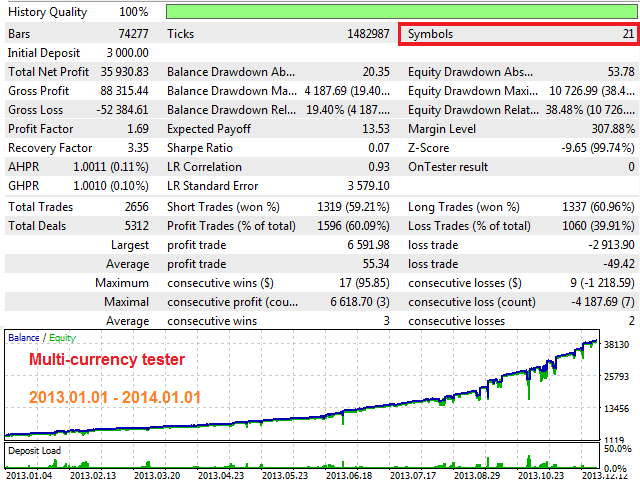Click the Balance / Equity chart legend
640x480 pixels.
(41, 338)
